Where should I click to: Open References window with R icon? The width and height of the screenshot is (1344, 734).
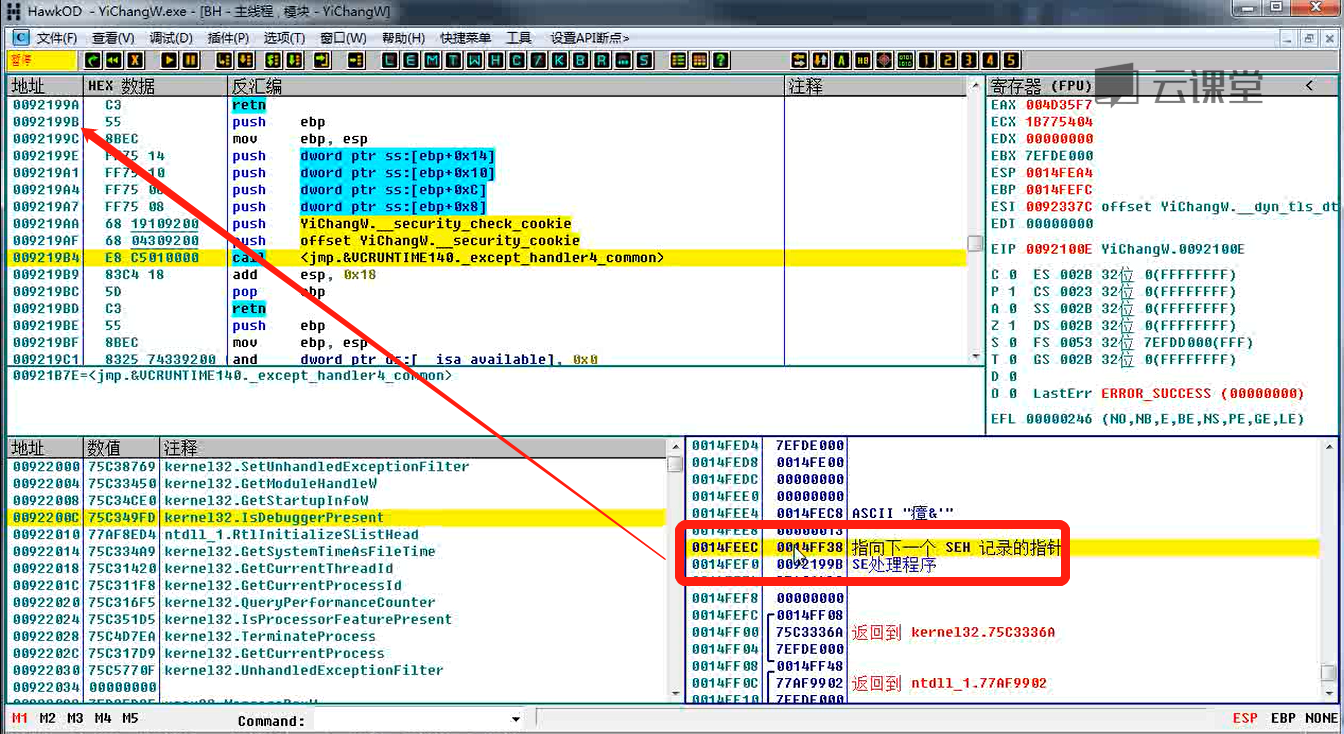(x=601, y=60)
